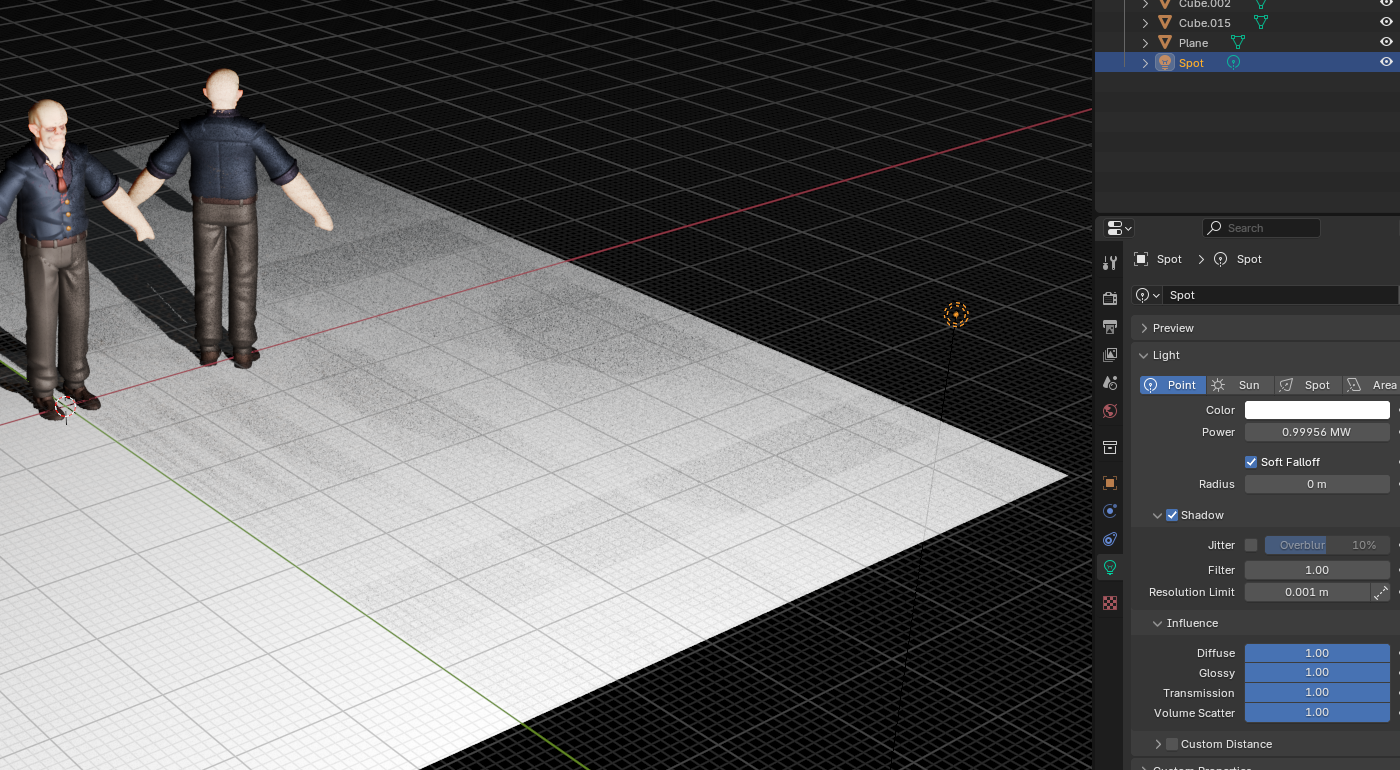Hide the Plane object in the viewport
The image size is (1400, 770).
(1386, 42)
